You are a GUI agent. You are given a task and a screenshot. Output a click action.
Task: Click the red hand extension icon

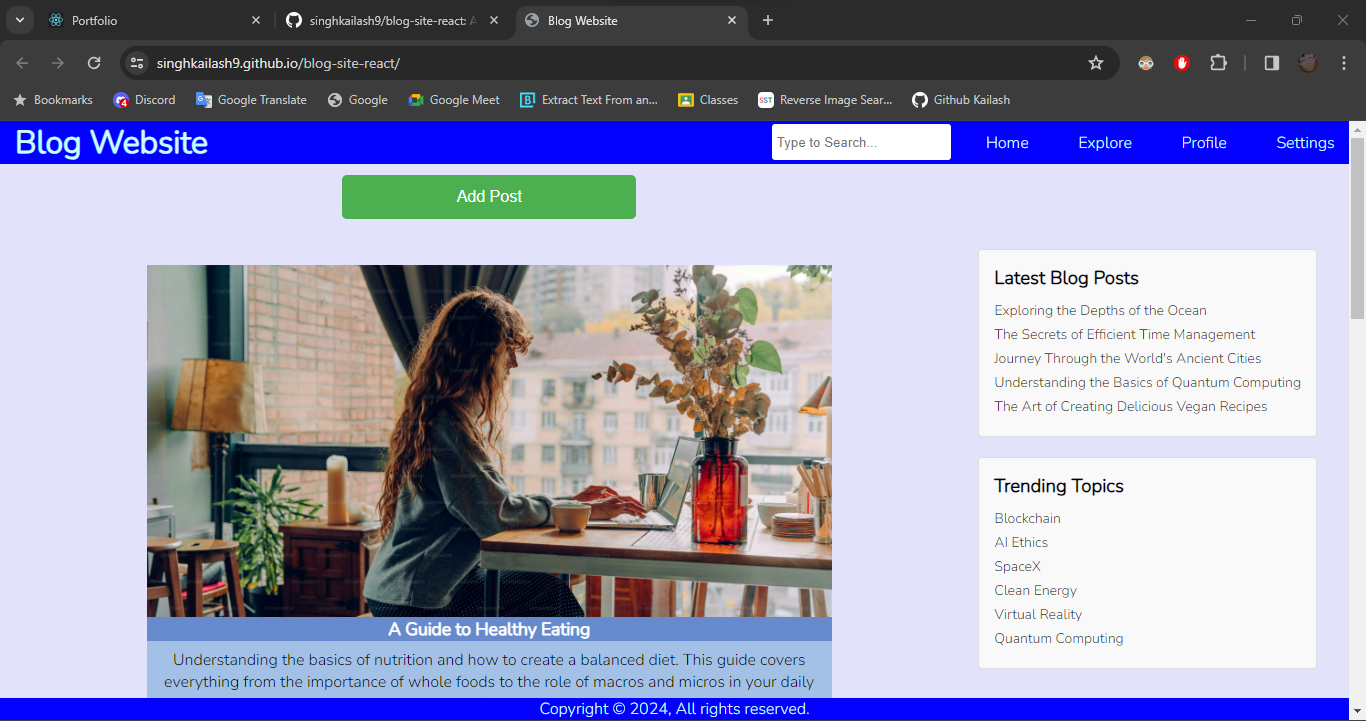[1182, 63]
